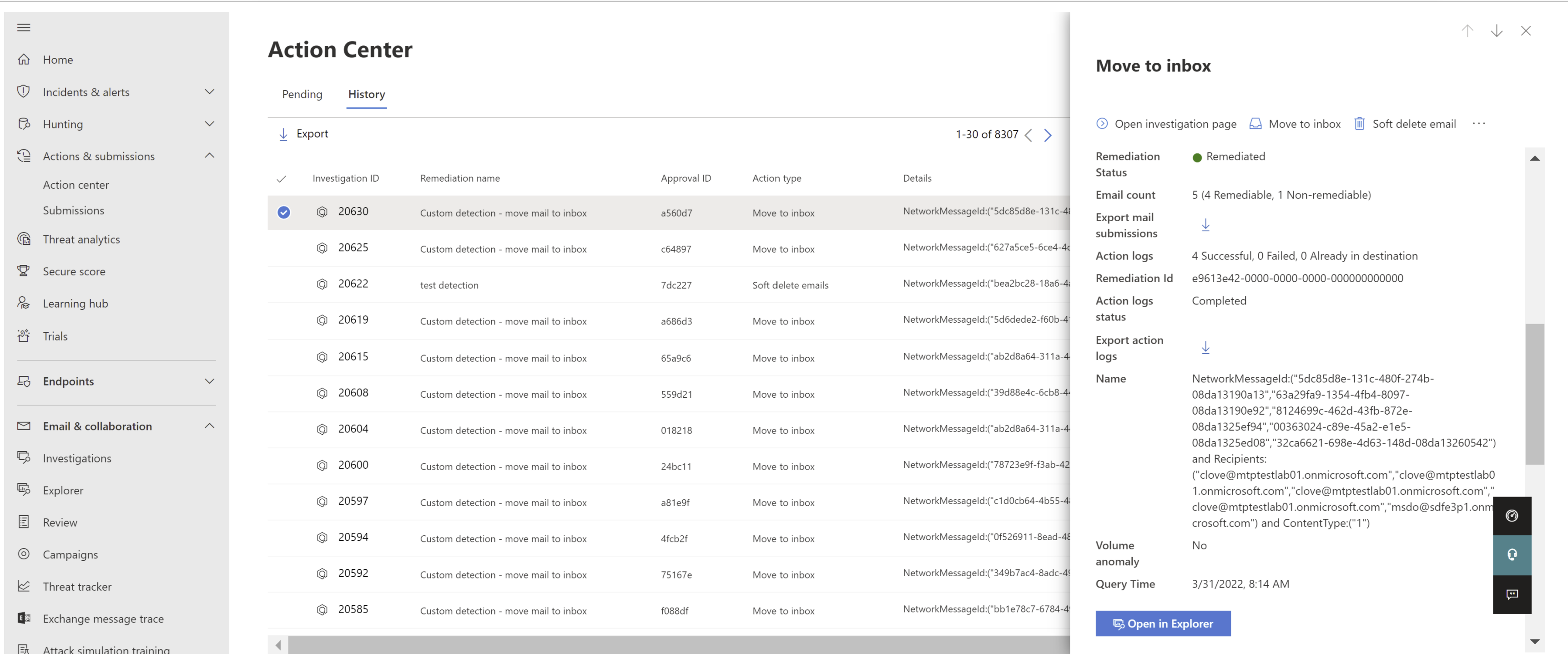The width and height of the screenshot is (1568, 654).
Task: Navigate to next item with down arrow
Action: (x=1496, y=31)
